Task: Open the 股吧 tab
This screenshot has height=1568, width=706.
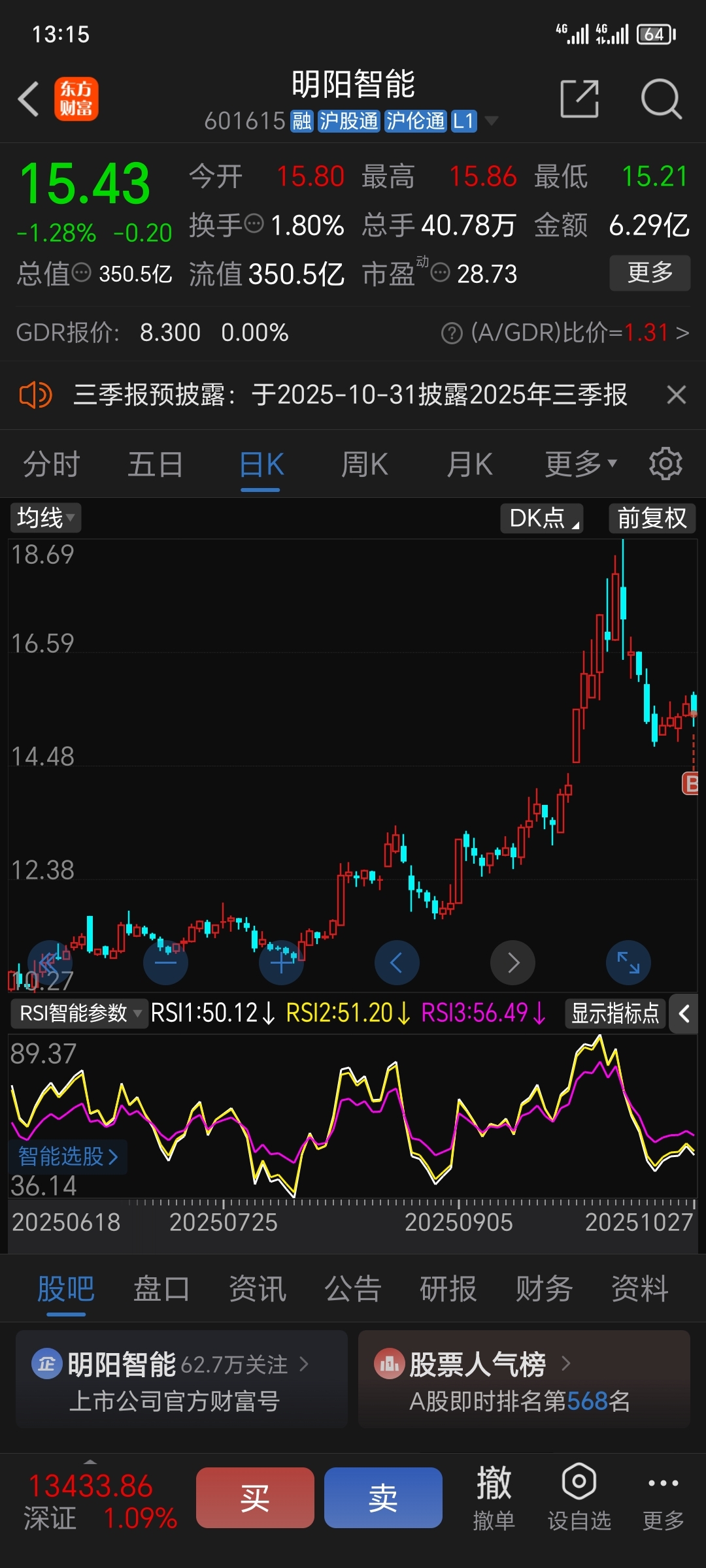Action: (65, 1289)
